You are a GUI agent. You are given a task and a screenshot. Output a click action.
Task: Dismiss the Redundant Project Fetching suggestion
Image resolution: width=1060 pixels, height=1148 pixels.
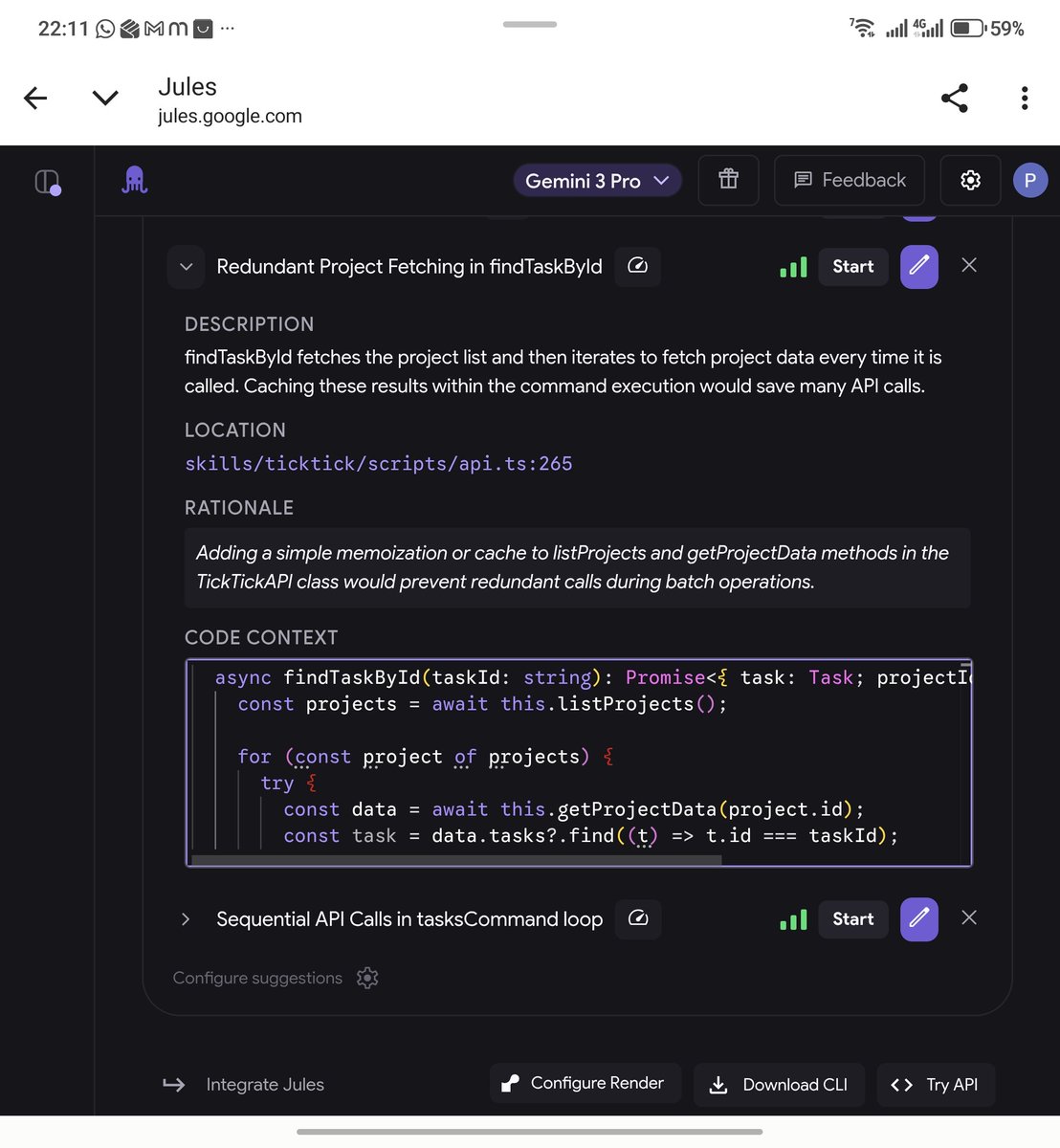tap(969, 265)
